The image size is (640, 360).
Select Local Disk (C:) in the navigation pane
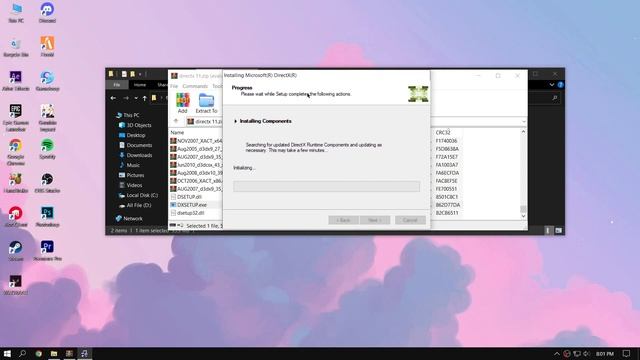[x=138, y=196]
